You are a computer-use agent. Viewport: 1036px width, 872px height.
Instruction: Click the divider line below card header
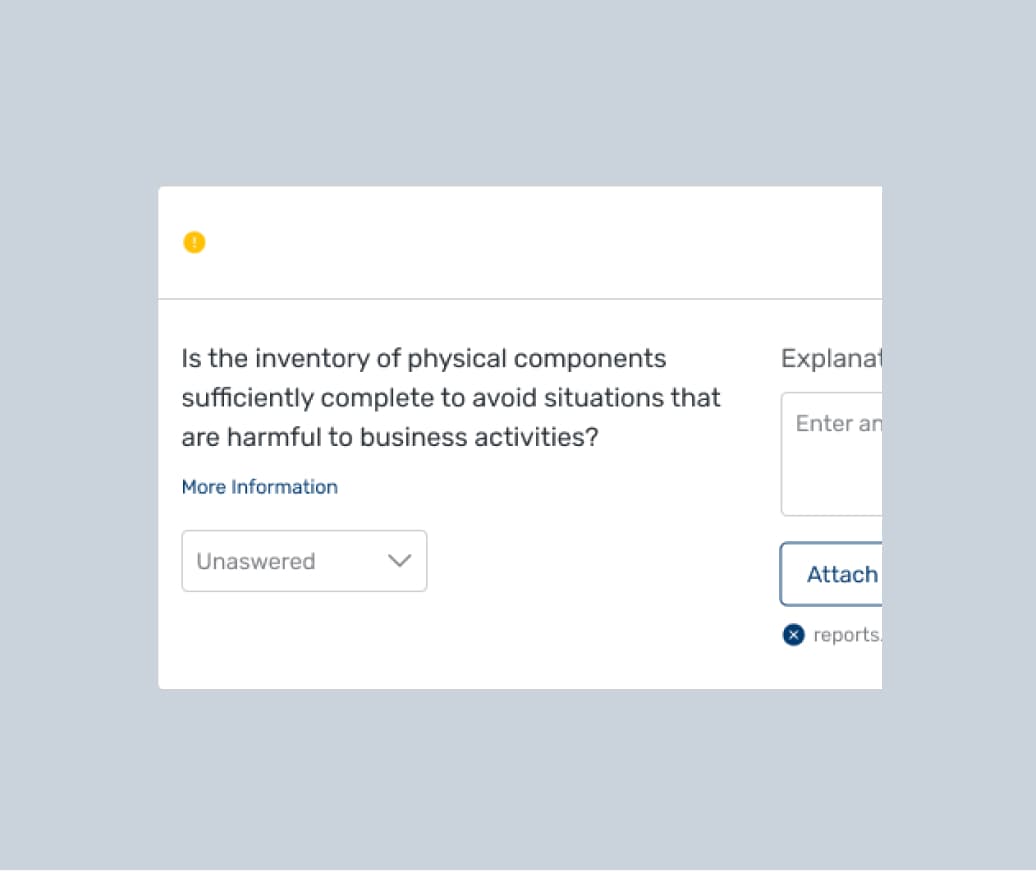point(520,298)
